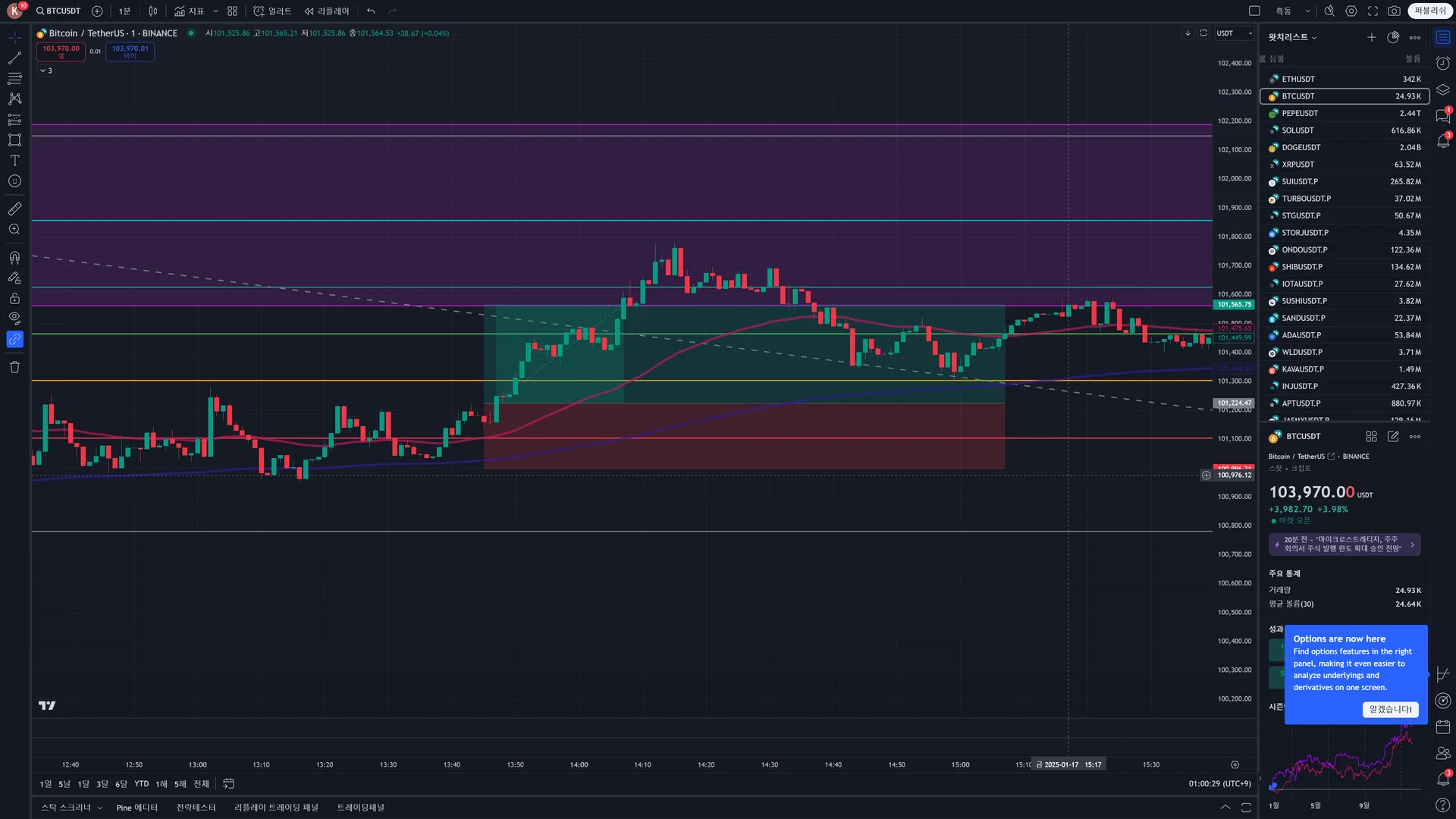Toggle hide all drawings eye icon

click(x=14, y=318)
